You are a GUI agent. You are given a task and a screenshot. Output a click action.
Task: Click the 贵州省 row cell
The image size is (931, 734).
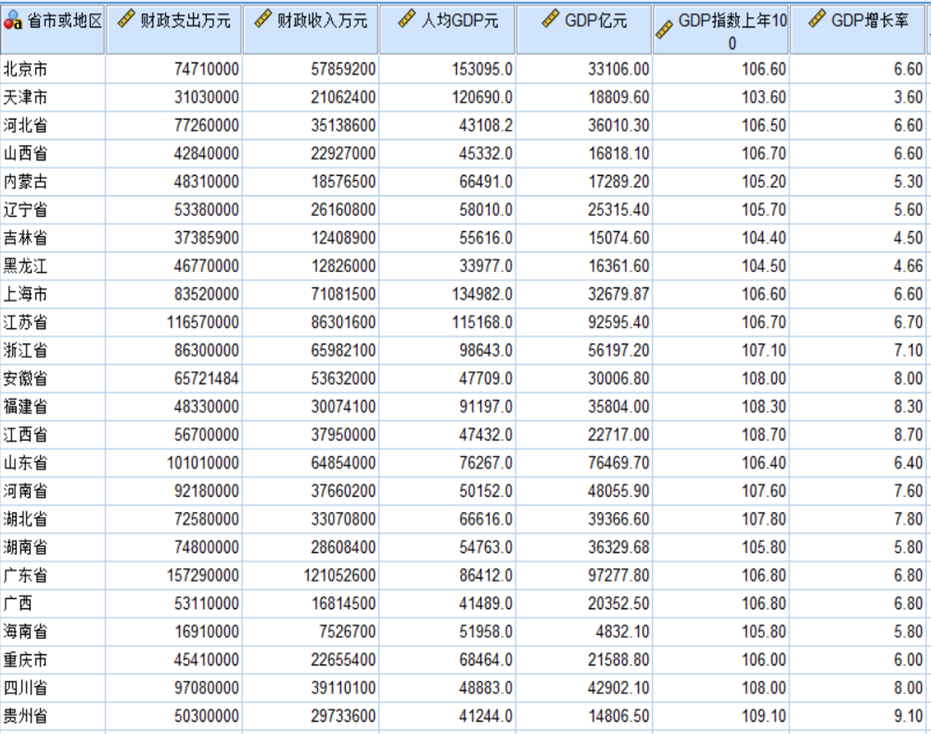point(53,716)
